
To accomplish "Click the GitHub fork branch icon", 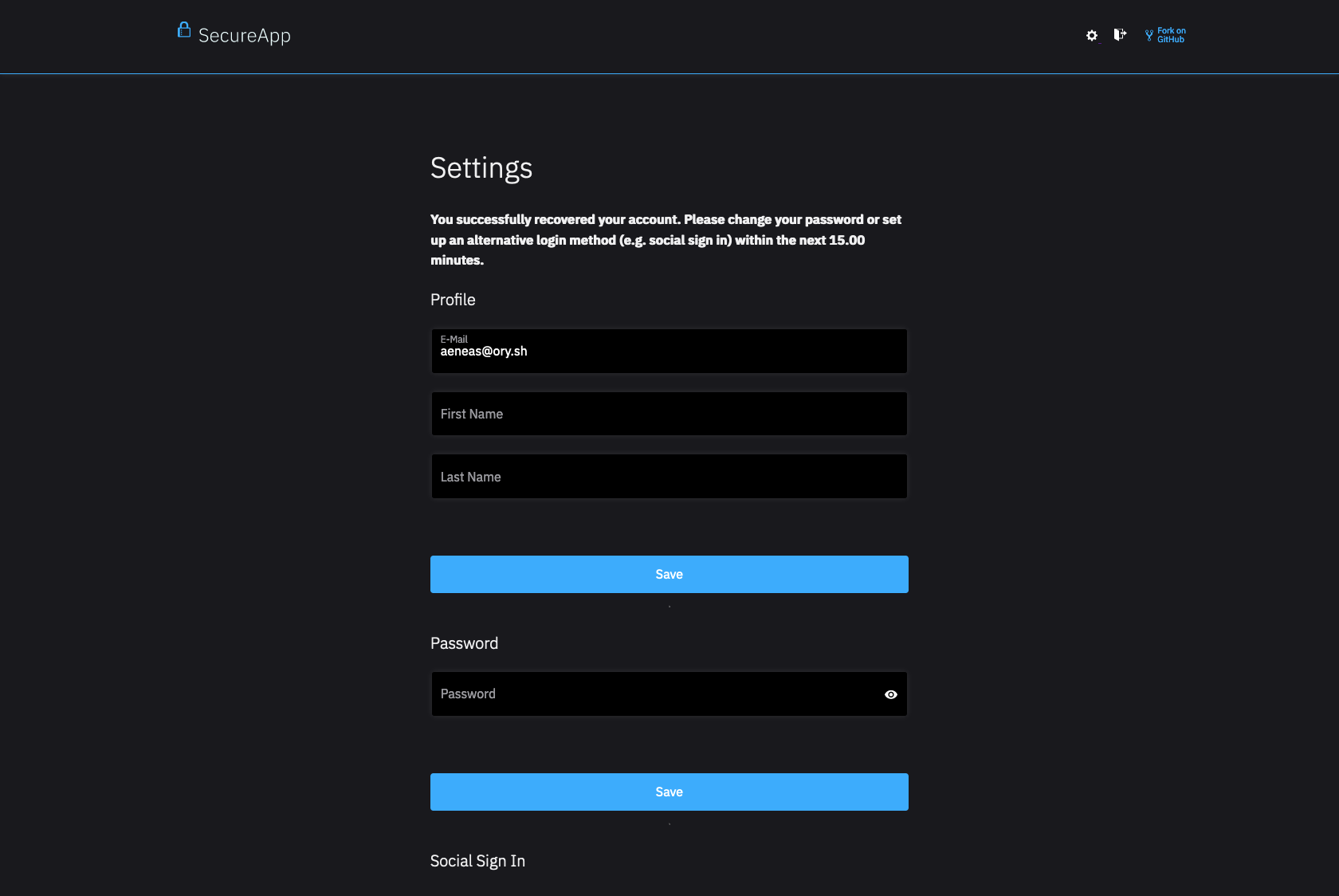I will 1149,35.
